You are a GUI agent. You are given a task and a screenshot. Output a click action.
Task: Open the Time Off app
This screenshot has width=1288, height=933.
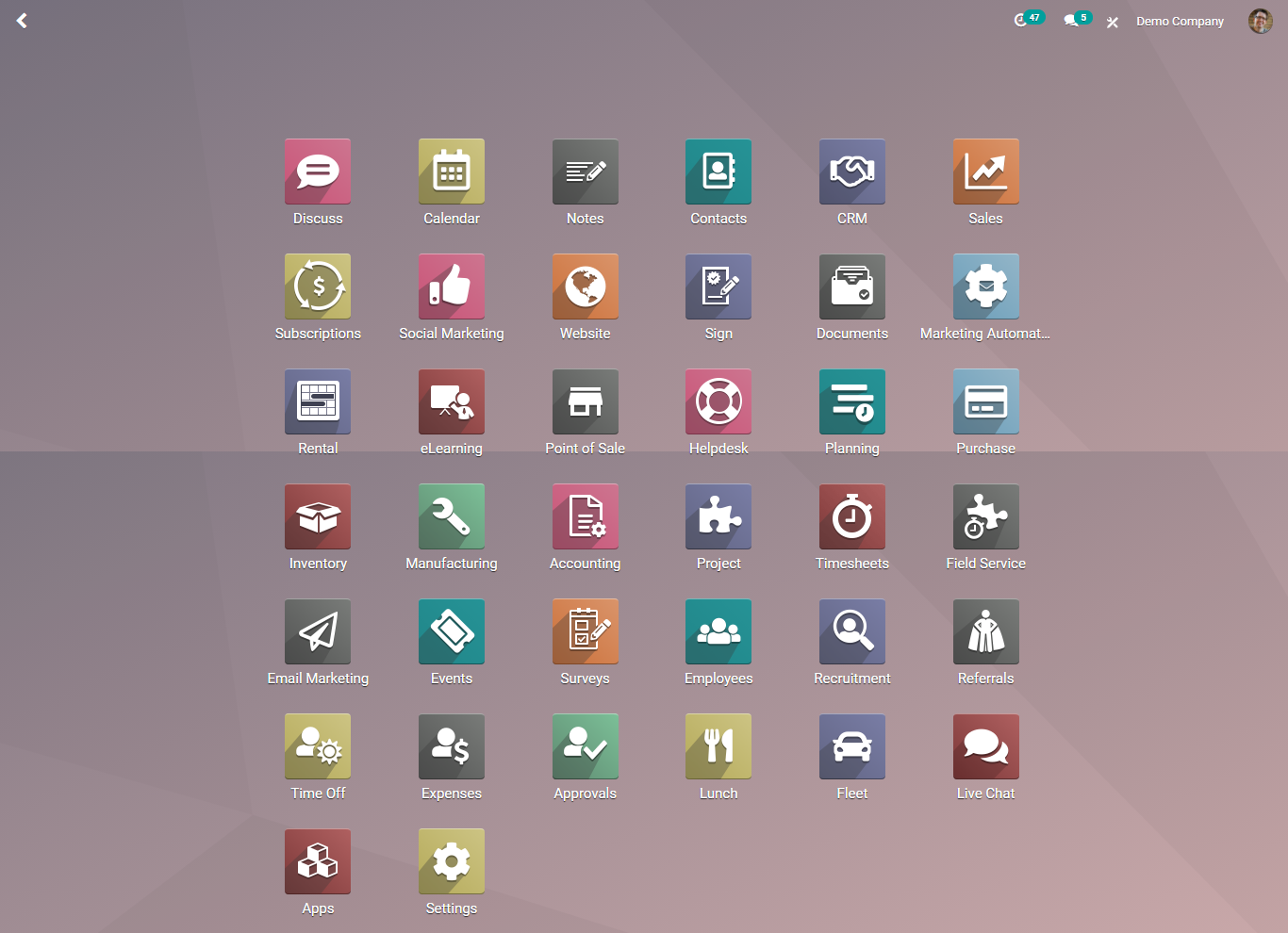(318, 746)
